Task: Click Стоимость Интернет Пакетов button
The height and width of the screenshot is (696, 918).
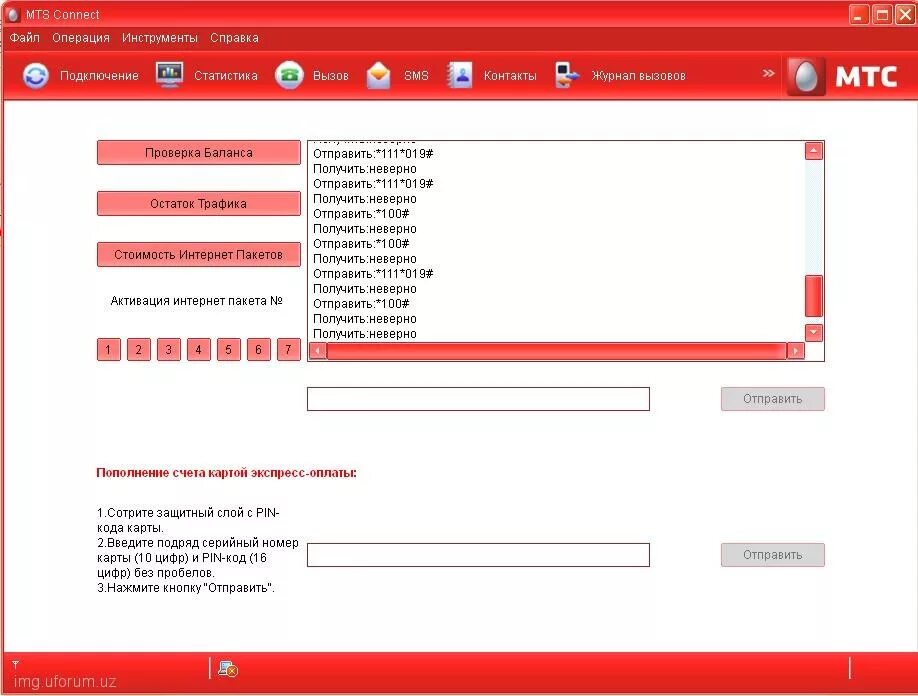Action: 198,255
